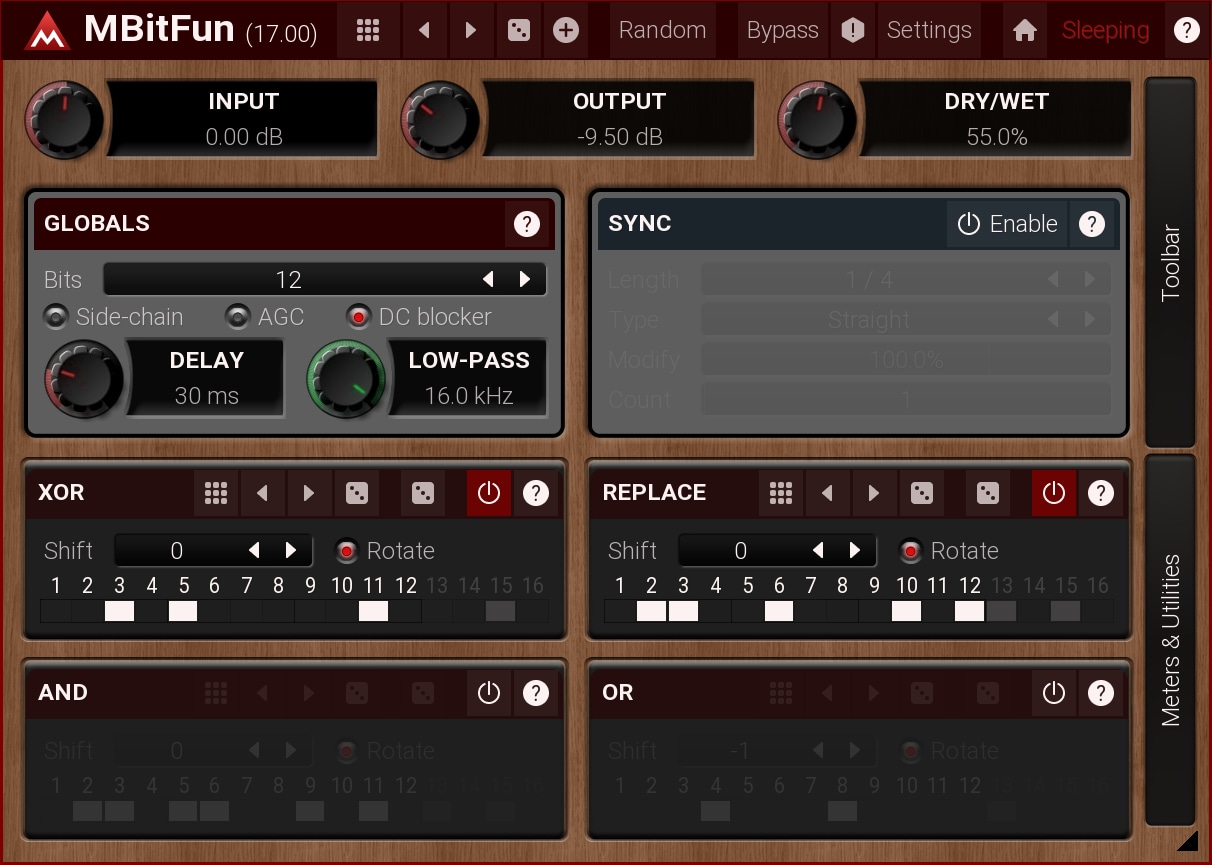The height and width of the screenshot is (865, 1212).
Task: Disable the XOR panel power button
Action: tap(488, 493)
